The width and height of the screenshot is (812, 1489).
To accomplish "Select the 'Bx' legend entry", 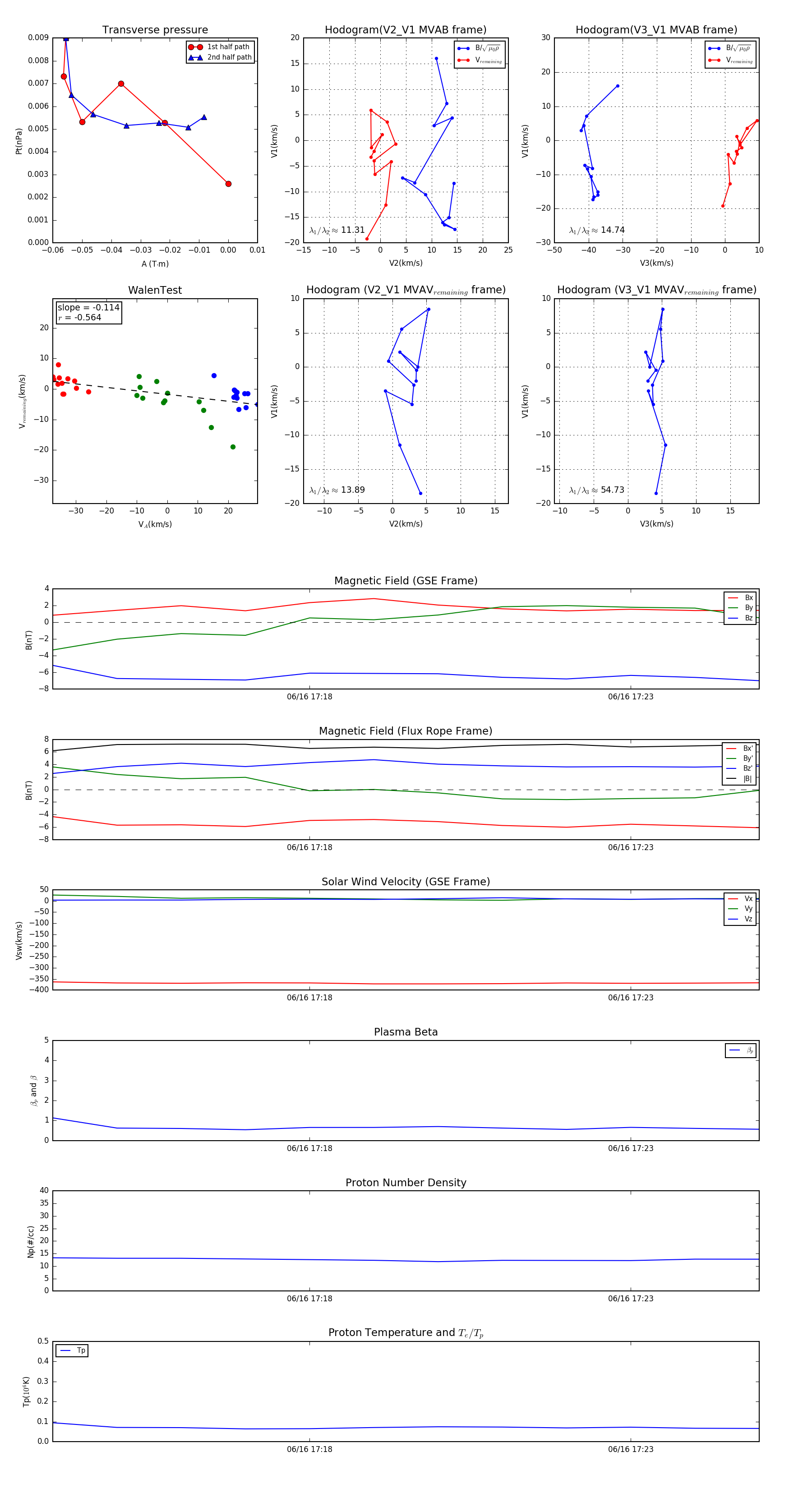I will pos(740,598).
